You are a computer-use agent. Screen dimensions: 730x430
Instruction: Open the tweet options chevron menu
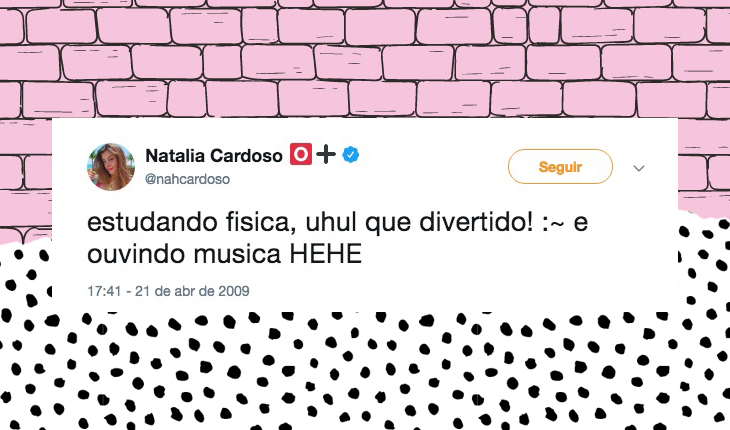pyautogui.click(x=639, y=168)
